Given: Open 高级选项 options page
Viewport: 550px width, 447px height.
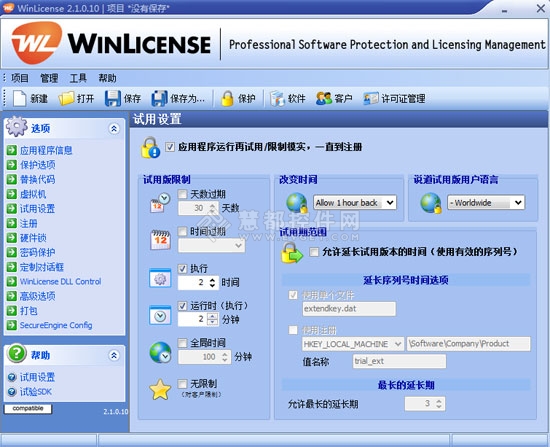Looking at the screenshot, I should pos(37,296).
